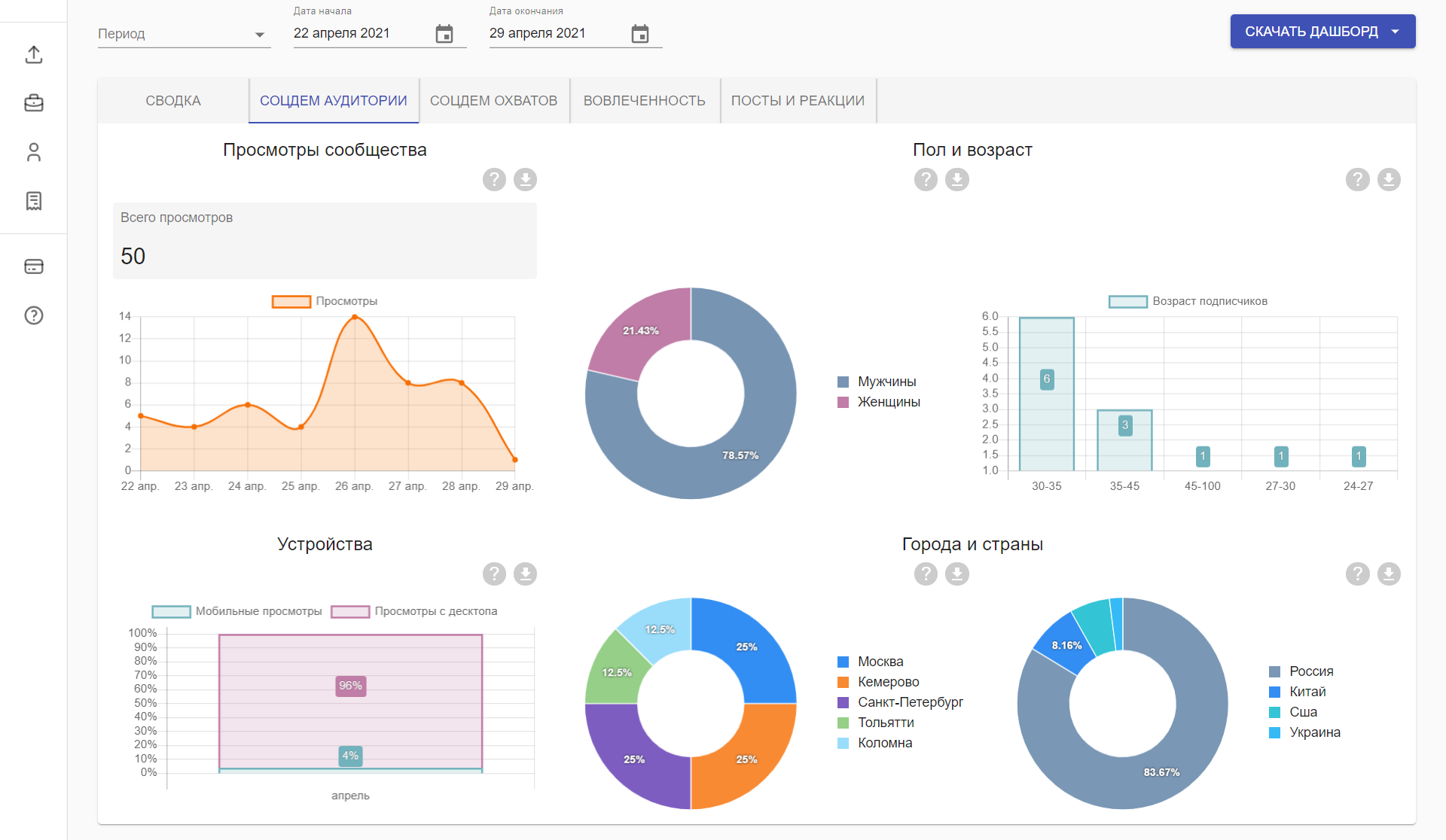Switch to the СОЦДЕМ ОХВАТОВ tab

(x=494, y=101)
